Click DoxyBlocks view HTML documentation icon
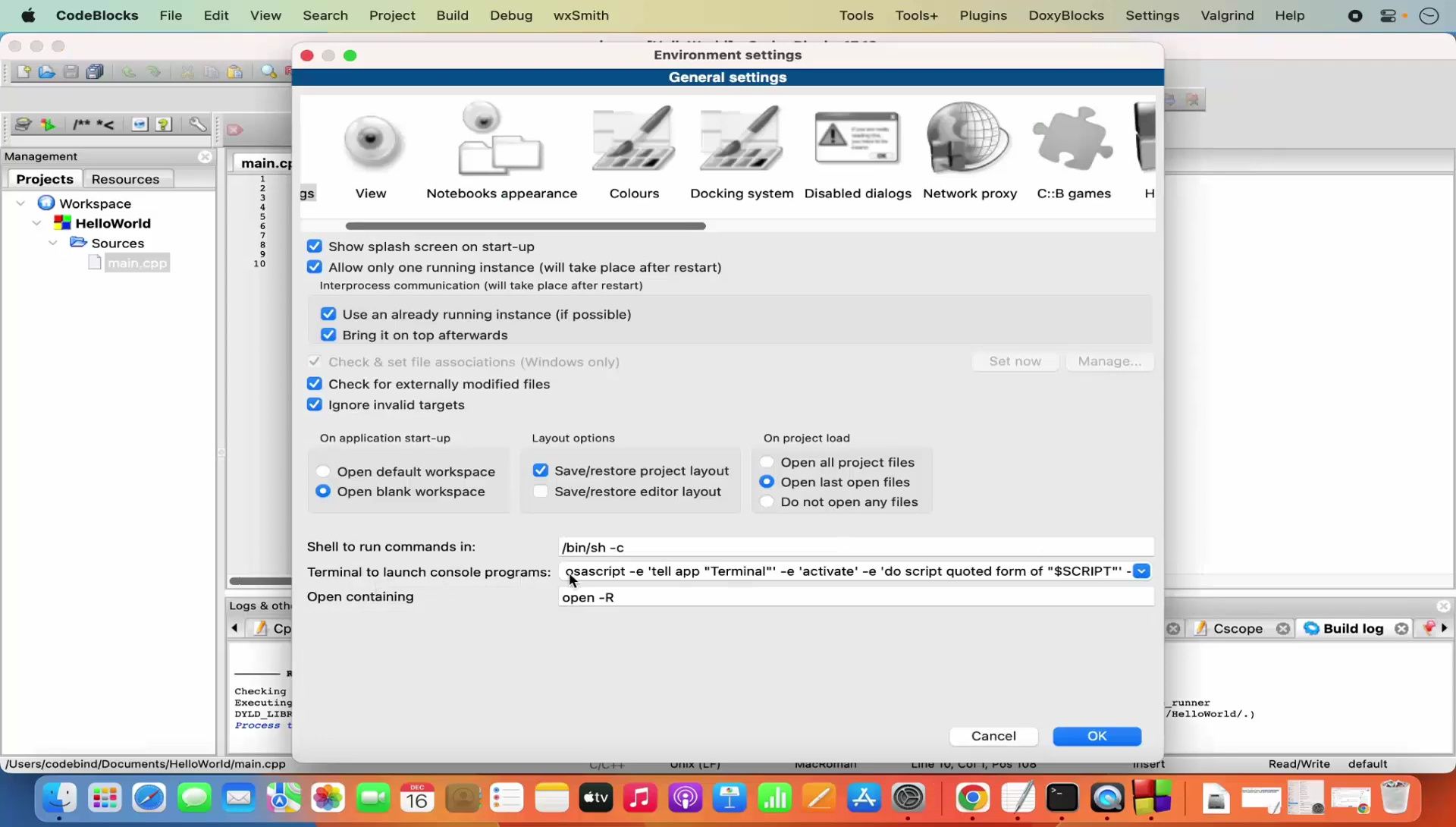 click(x=140, y=124)
